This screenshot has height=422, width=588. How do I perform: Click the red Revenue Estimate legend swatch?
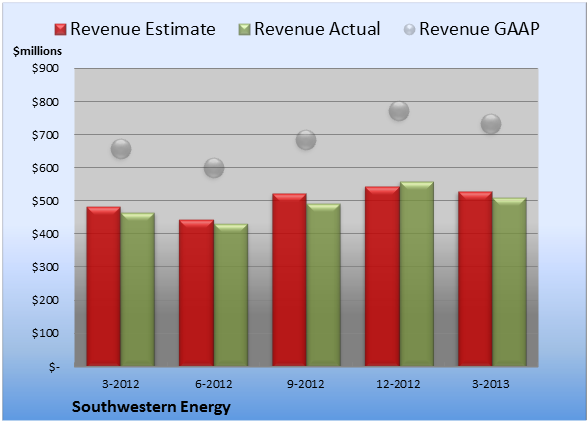point(60,30)
